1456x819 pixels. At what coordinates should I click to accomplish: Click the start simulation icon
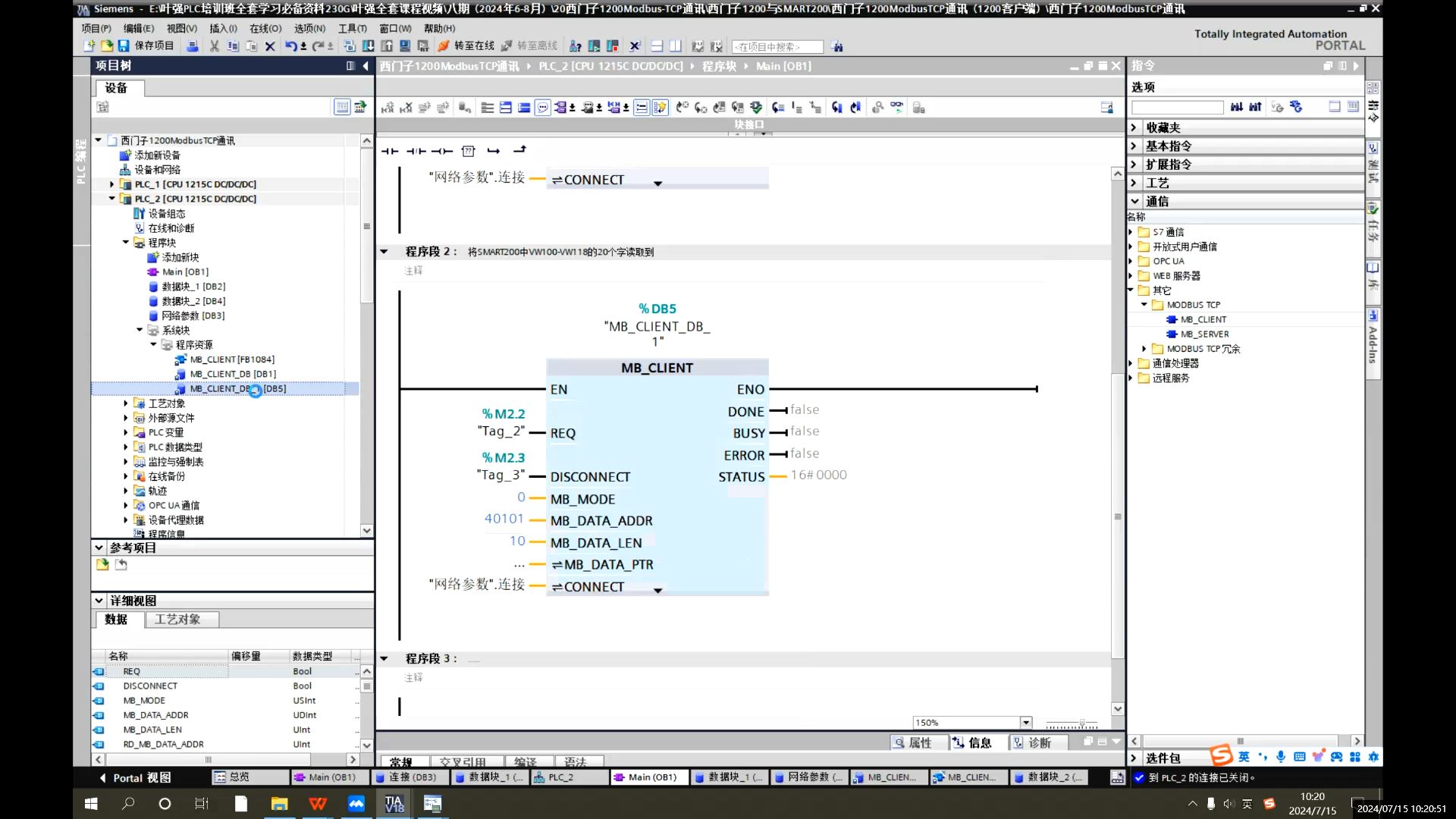click(405, 46)
